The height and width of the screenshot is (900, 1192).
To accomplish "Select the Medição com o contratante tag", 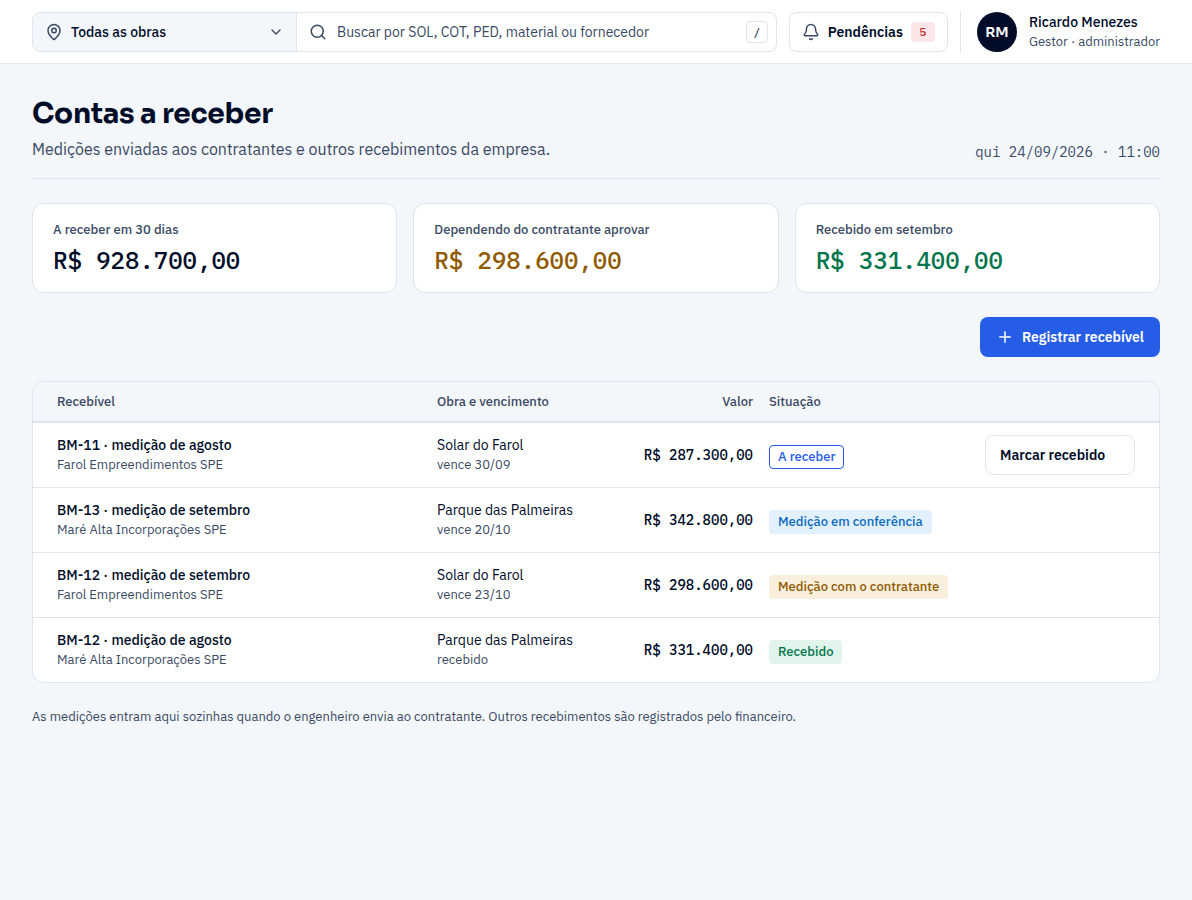I will [x=858, y=587].
